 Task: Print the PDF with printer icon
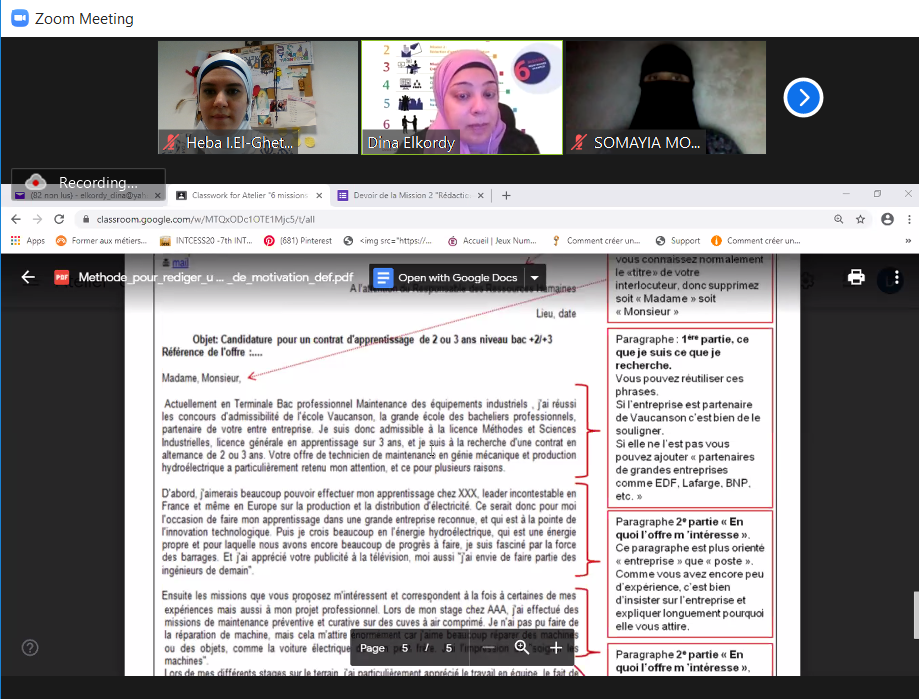tap(856, 277)
